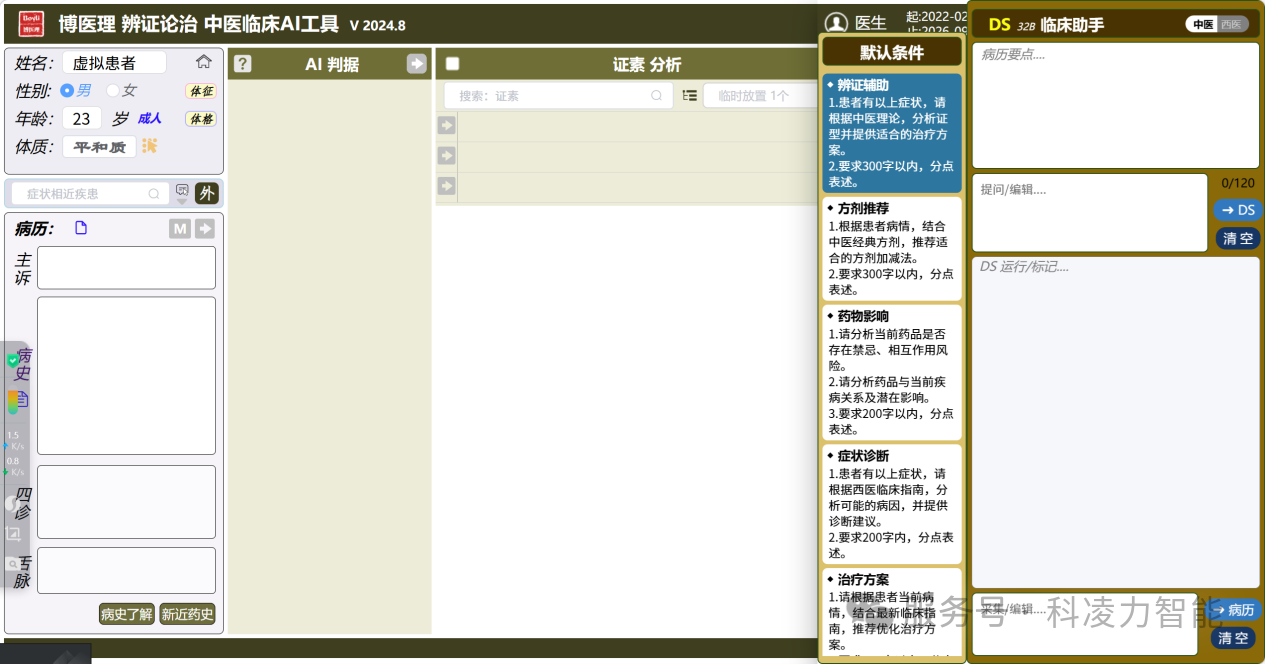Toggle the 中医/西医 switch

click(x=1217, y=24)
